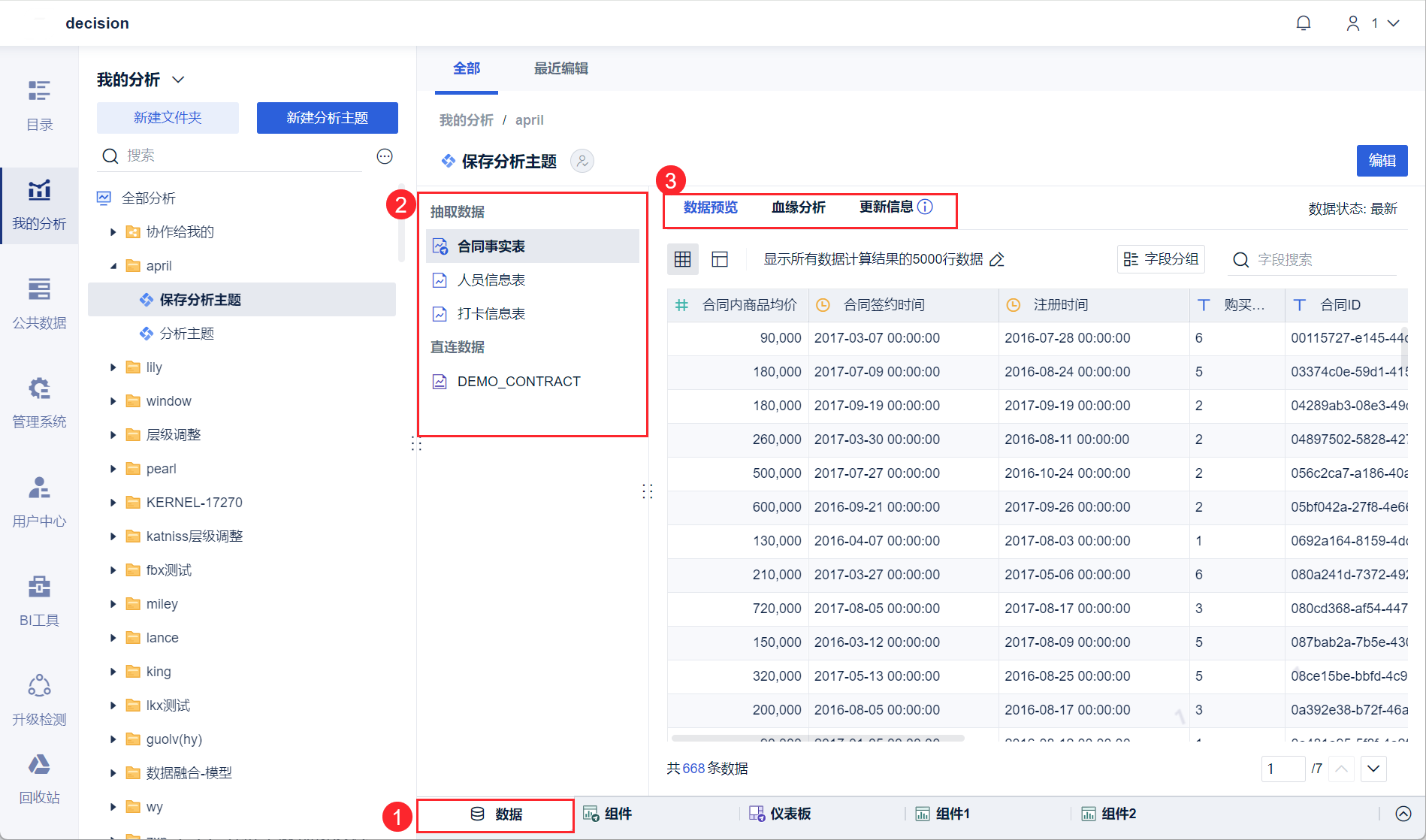Click the magnifier icon beside 字段搜索
The height and width of the screenshot is (840, 1426).
point(1241,260)
